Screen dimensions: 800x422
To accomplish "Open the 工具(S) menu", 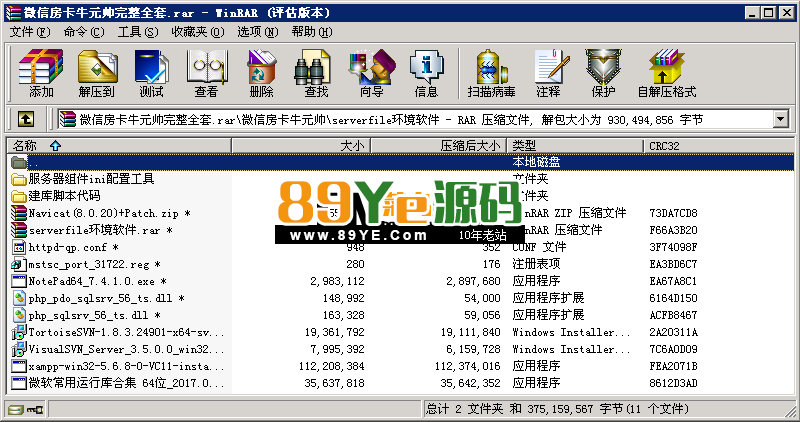I will (138, 32).
